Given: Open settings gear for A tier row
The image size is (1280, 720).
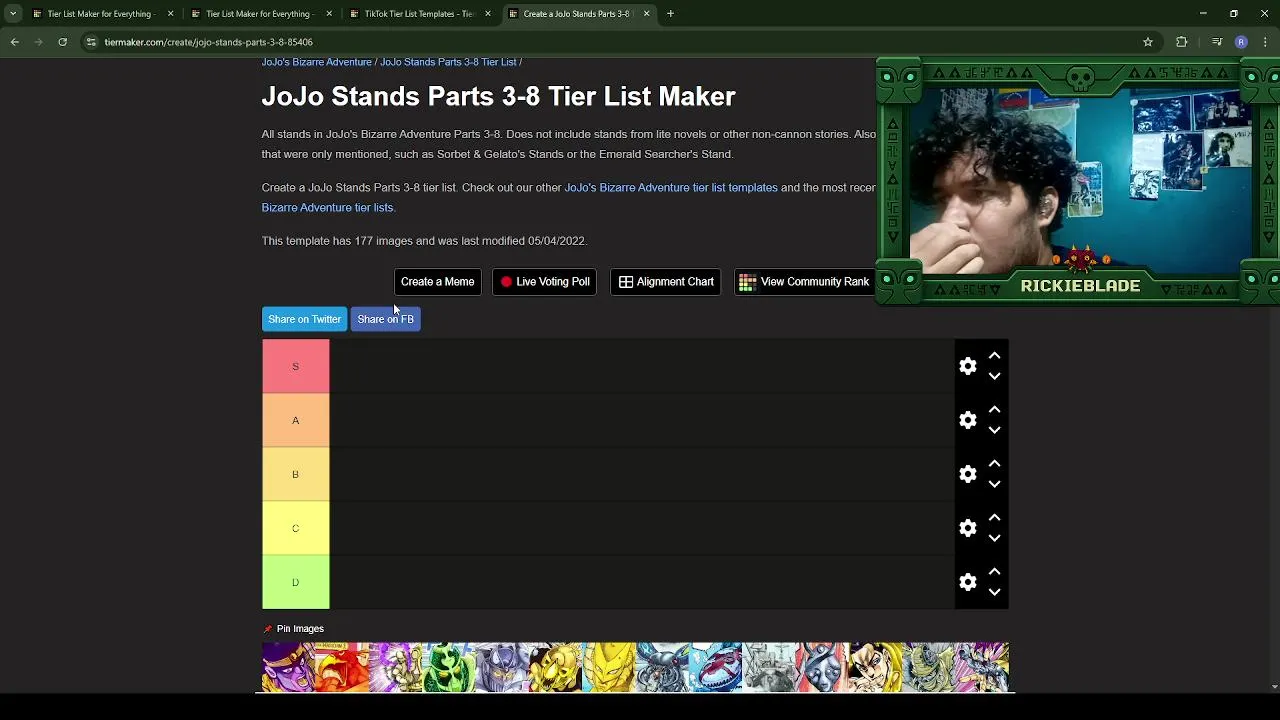Looking at the screenshot, I should coord(967,420).
